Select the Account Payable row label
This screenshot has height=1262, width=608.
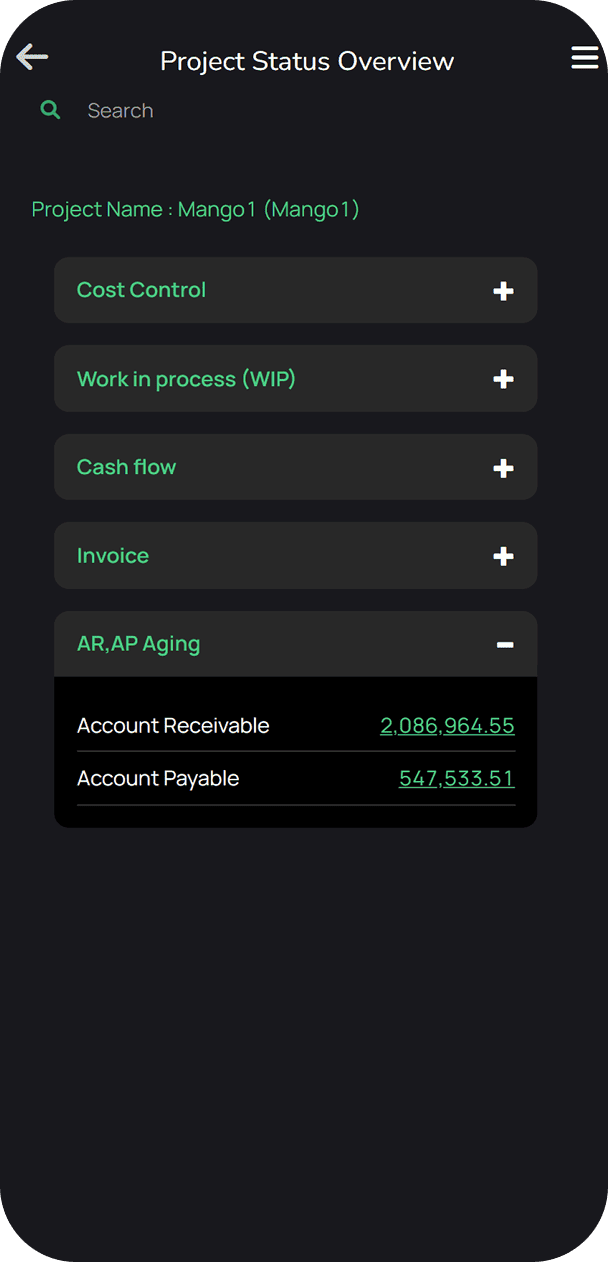click(x=158, y=779)
